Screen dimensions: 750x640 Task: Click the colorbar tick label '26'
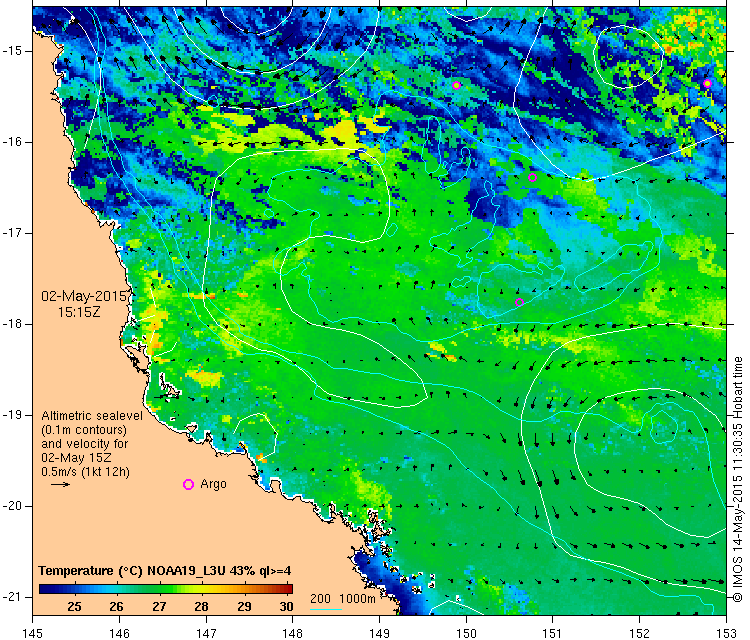(116, 607)
